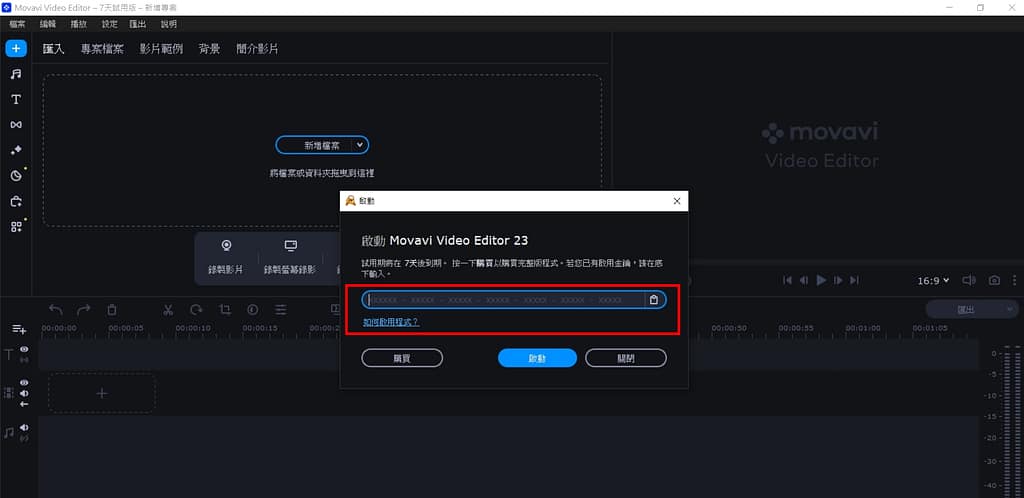Click the Rotate icon in timeline toolbar
This screenshot has width=1024, height=498.
pyautogui.click(x=197, y=309)
